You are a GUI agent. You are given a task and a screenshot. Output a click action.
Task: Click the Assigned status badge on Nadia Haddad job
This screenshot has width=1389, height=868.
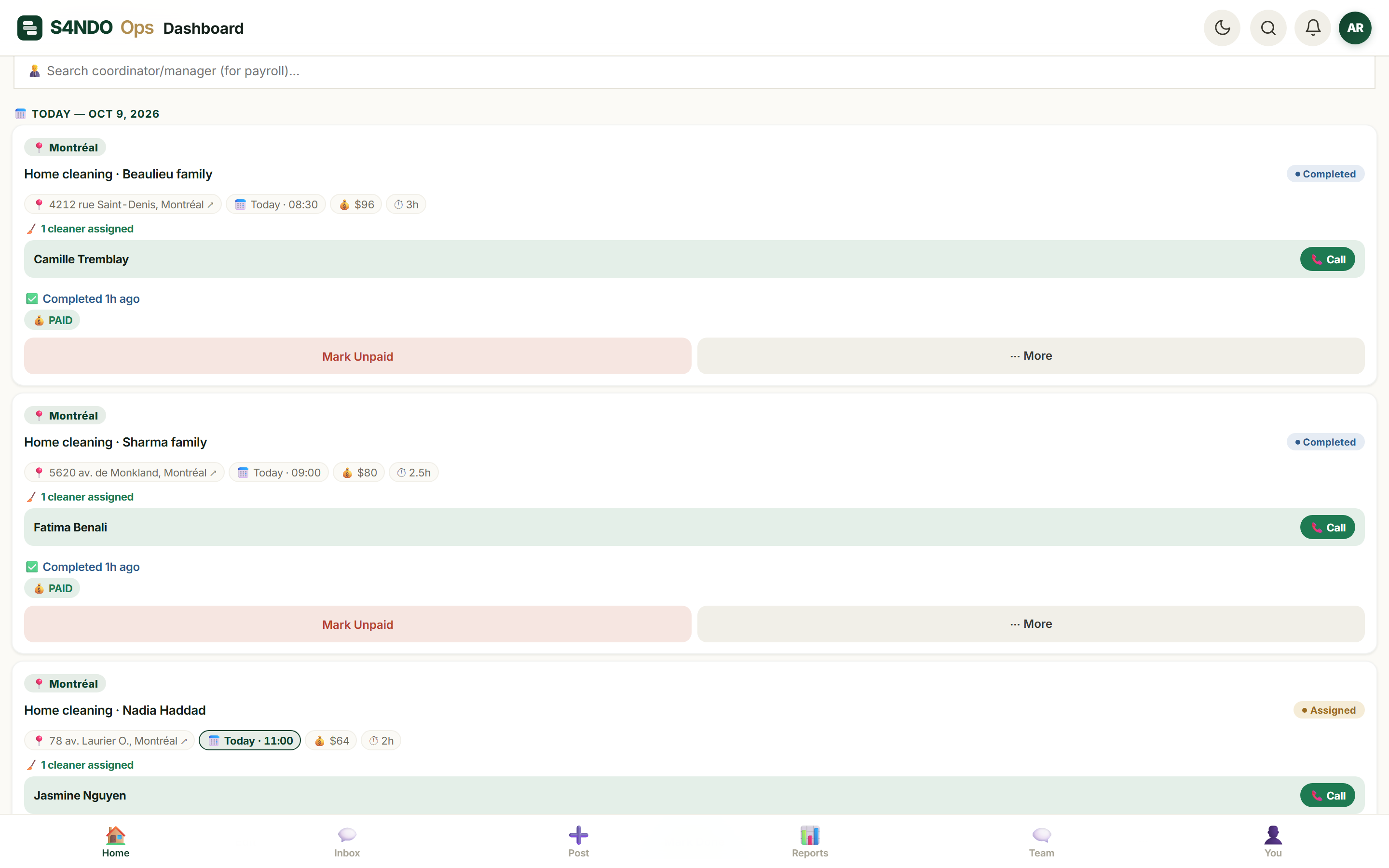1329,710
